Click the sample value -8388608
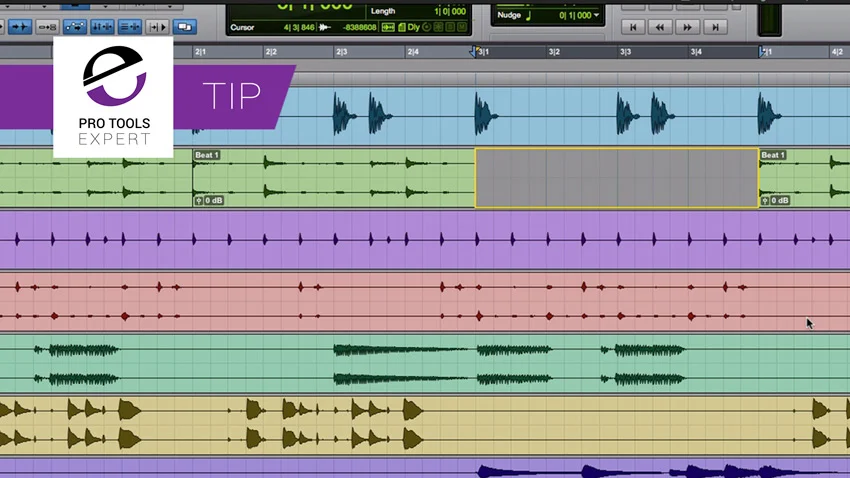Image resolution: width=850 pixels, height=478 pixels. coord(360,27)
